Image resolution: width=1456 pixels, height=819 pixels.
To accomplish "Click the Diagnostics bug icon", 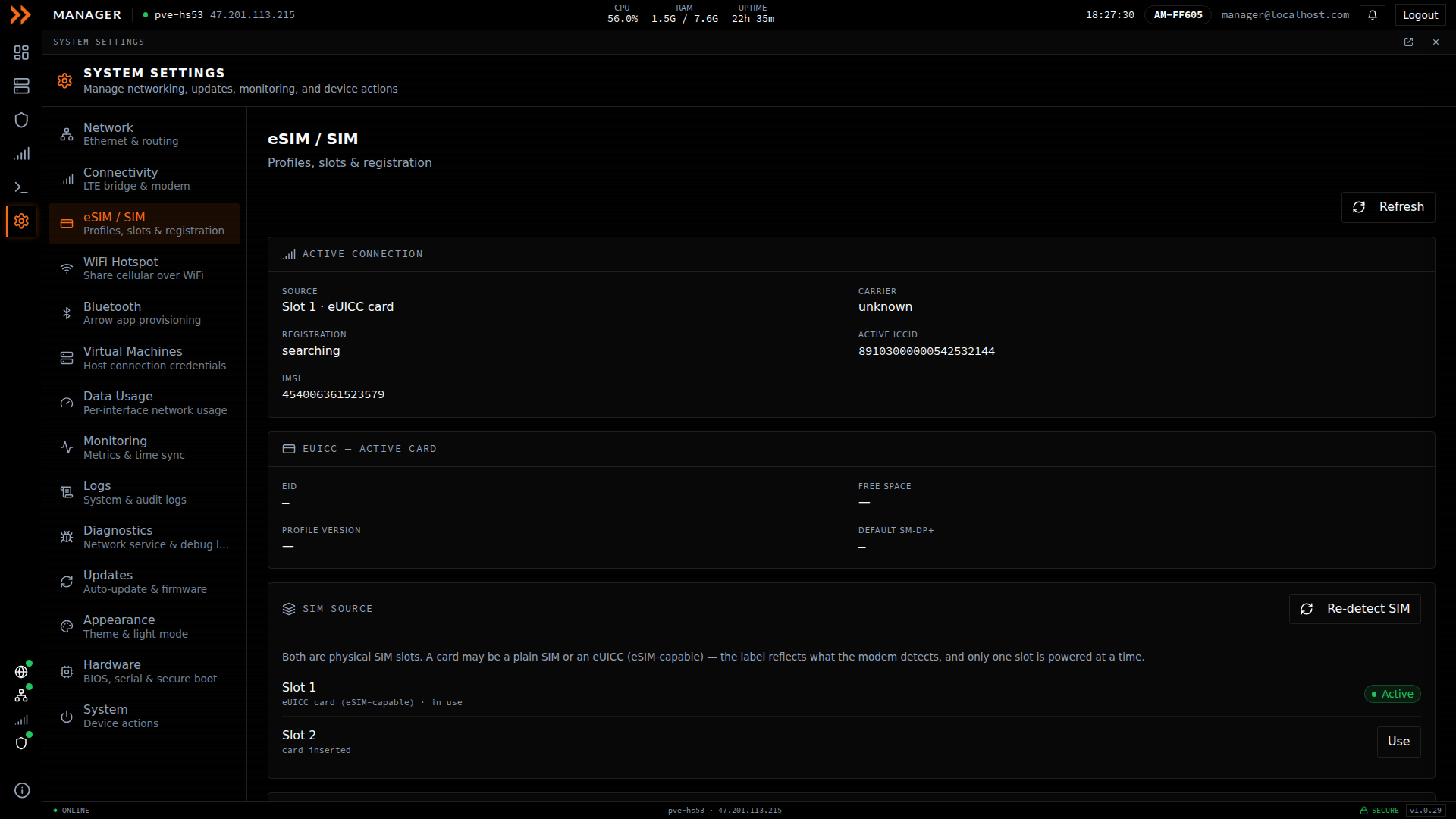I will tap(67, 537).
